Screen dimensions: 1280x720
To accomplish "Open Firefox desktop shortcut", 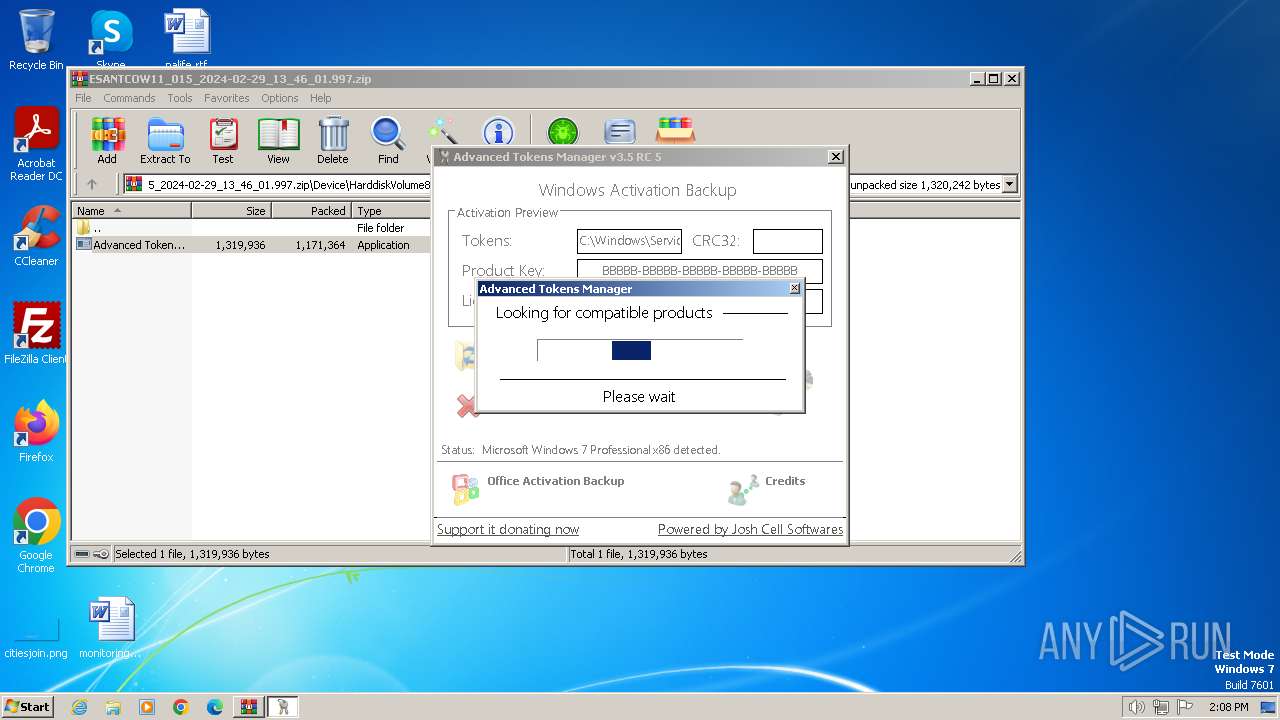I will 36,431.
